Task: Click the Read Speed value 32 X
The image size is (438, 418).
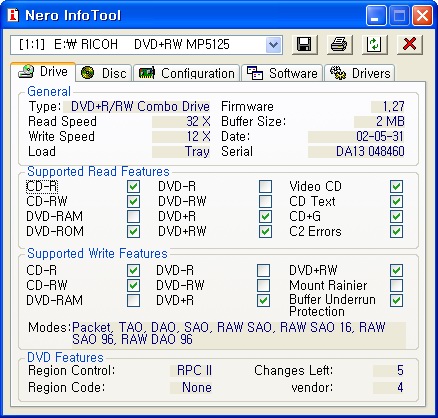Action: pos(181,122)
